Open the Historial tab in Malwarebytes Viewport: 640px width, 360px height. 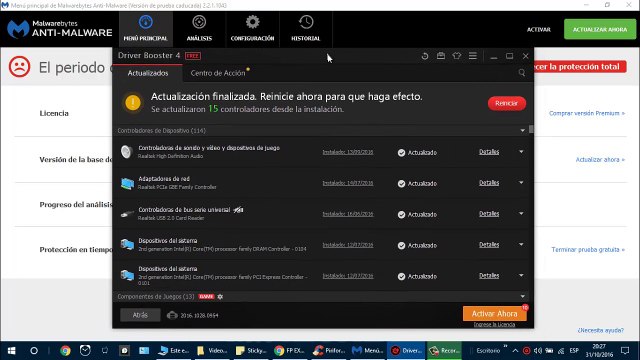pos(306,29)
